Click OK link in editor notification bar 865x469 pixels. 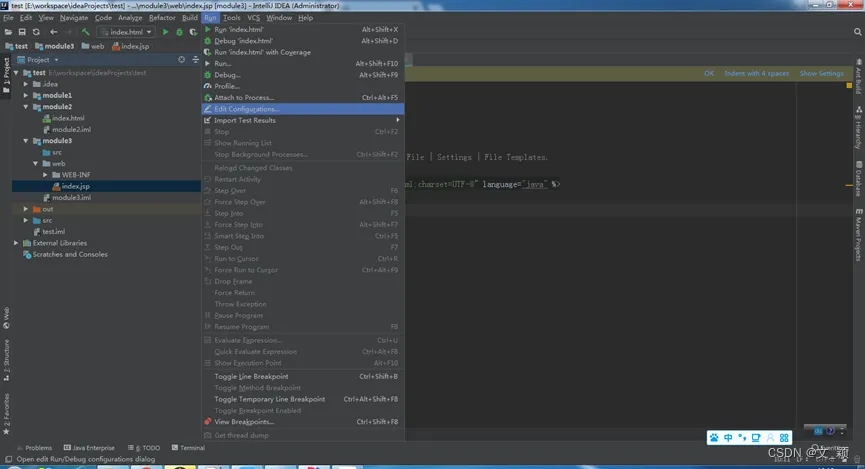coord(709,73)
